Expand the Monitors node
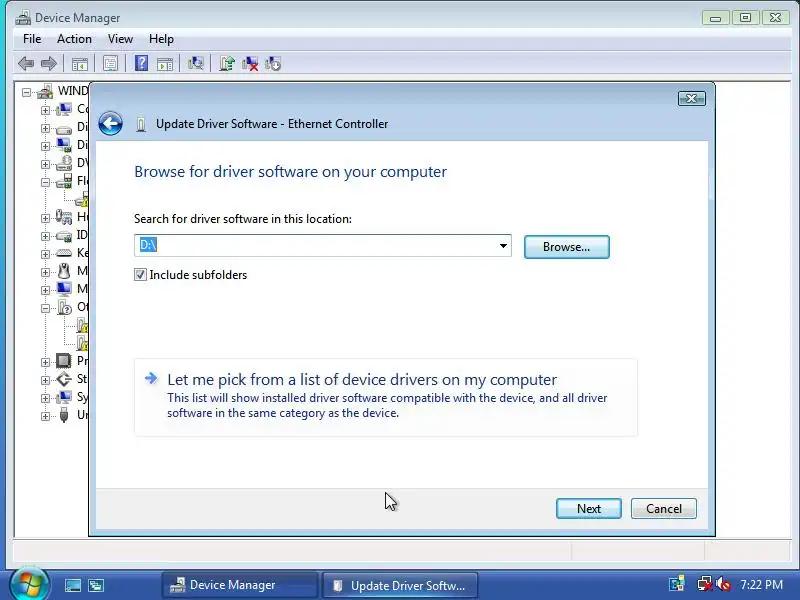Screen dimensions: 800x600 coord(45,290)
